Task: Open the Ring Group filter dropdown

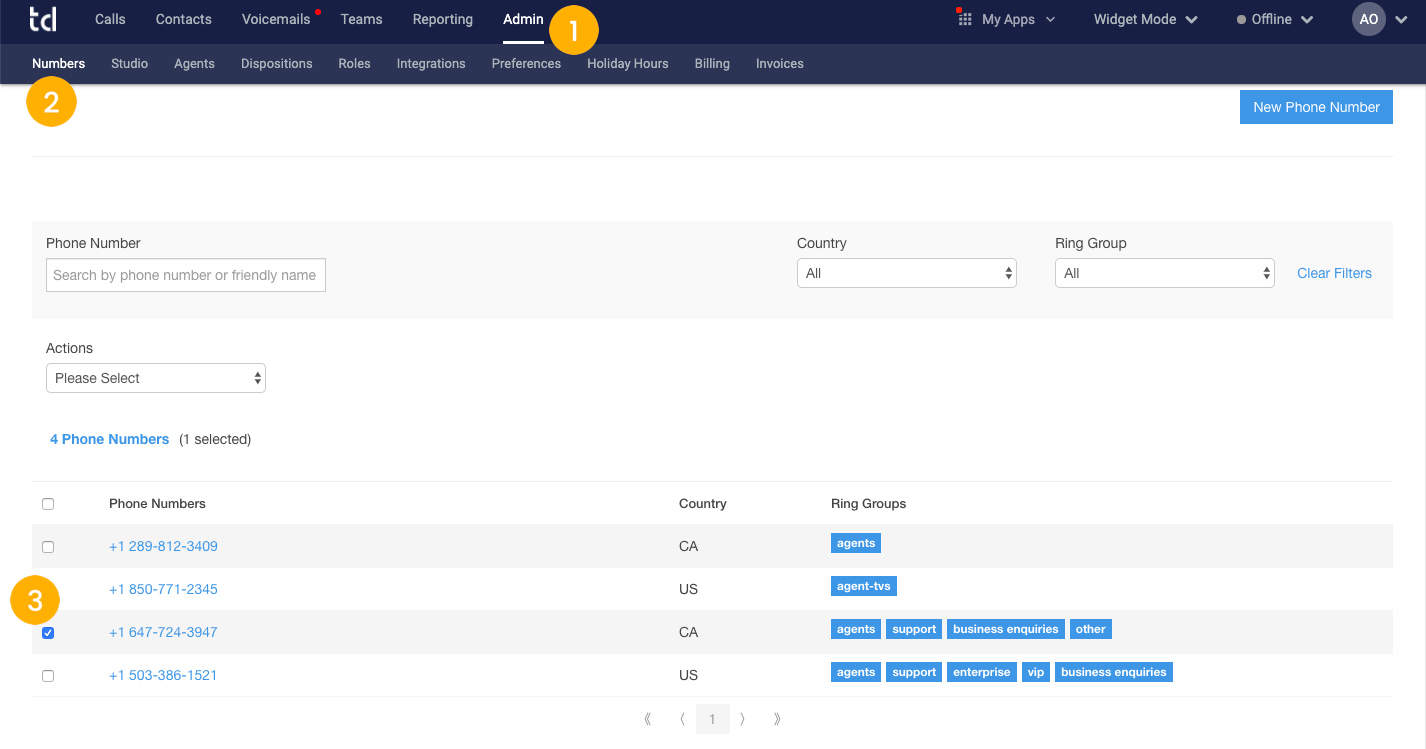Action: click(x=1165, y=273)
